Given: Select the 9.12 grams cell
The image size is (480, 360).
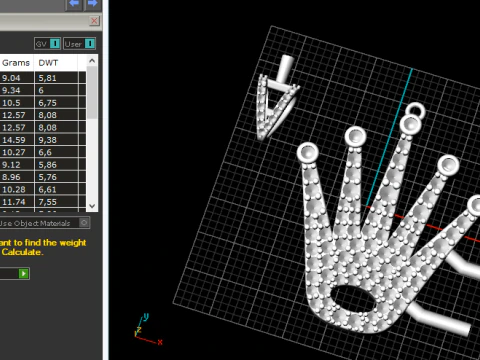Looking at the screenshot, I should [x=17, y=165].
